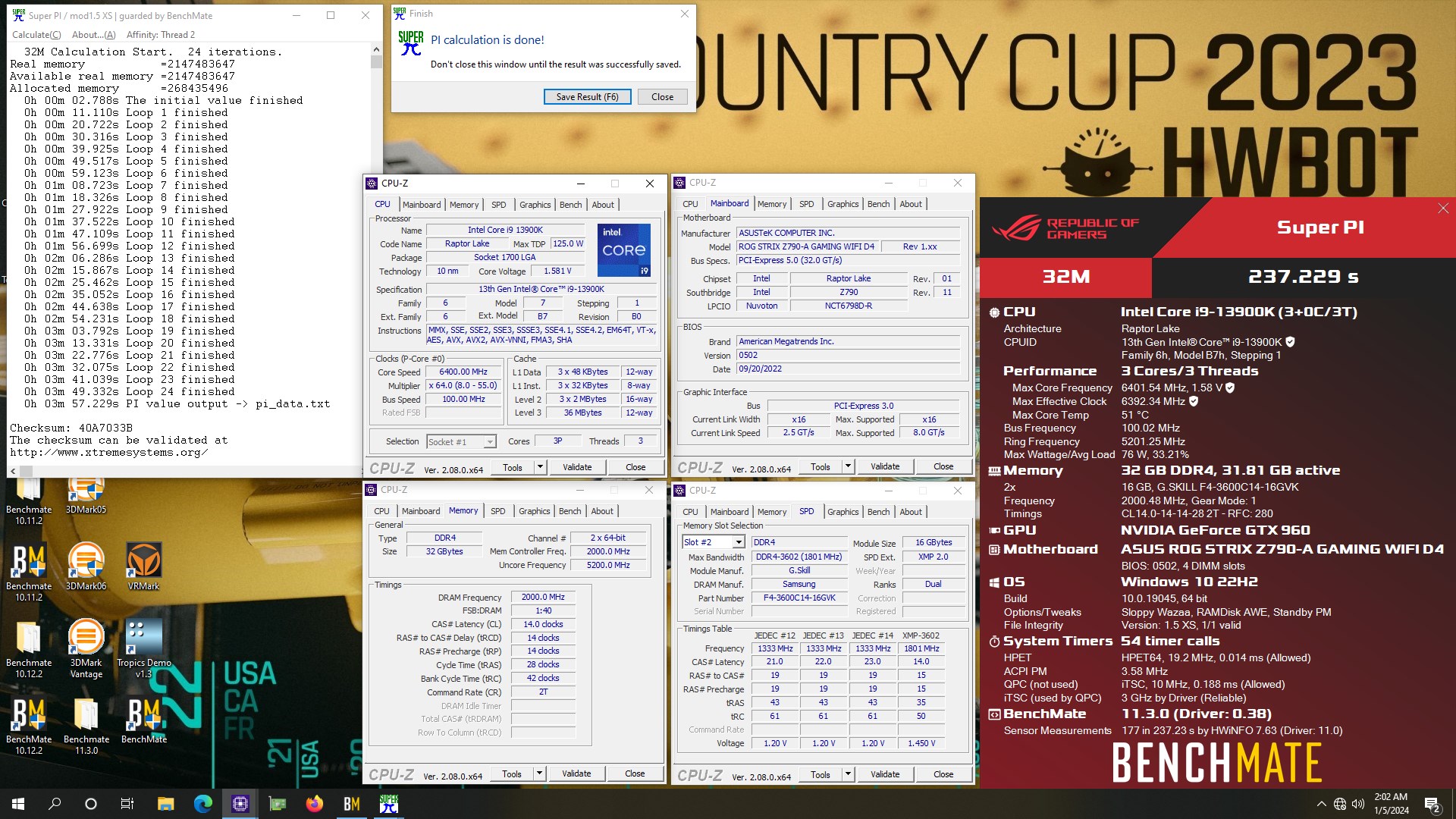Click the 237.229 s result text
Image resolution: width=1456 pixels, height=819 pixels.
[x=1304, y=278]
